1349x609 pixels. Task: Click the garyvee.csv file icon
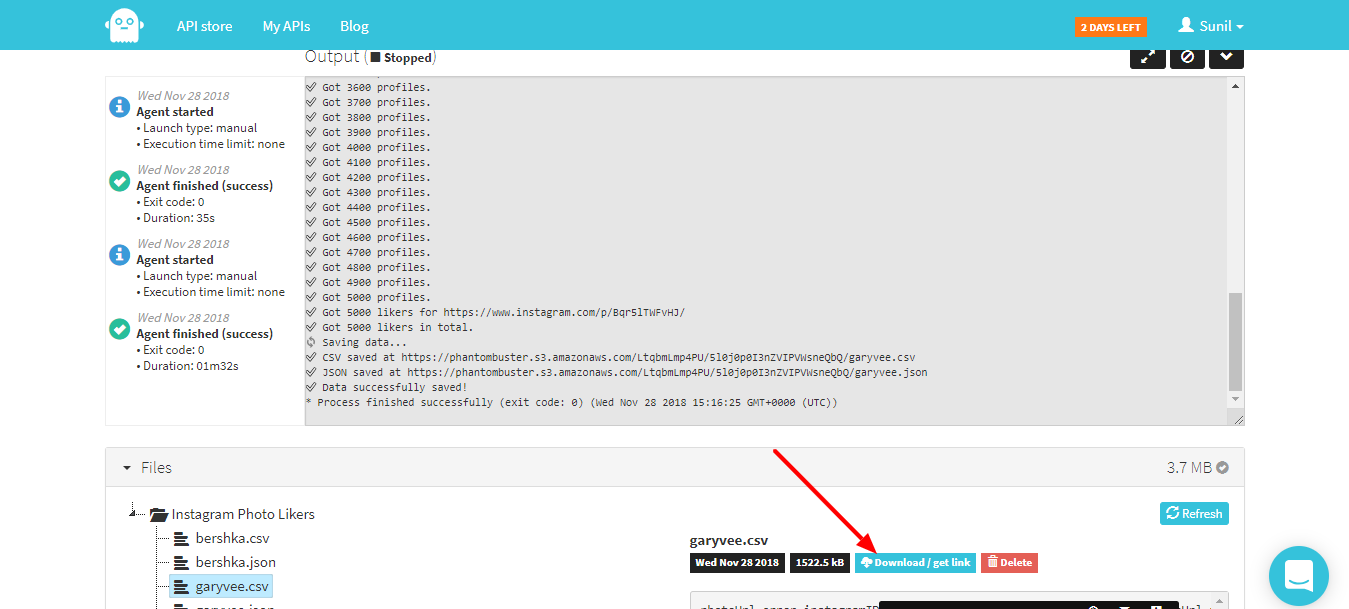coord(181,586)
